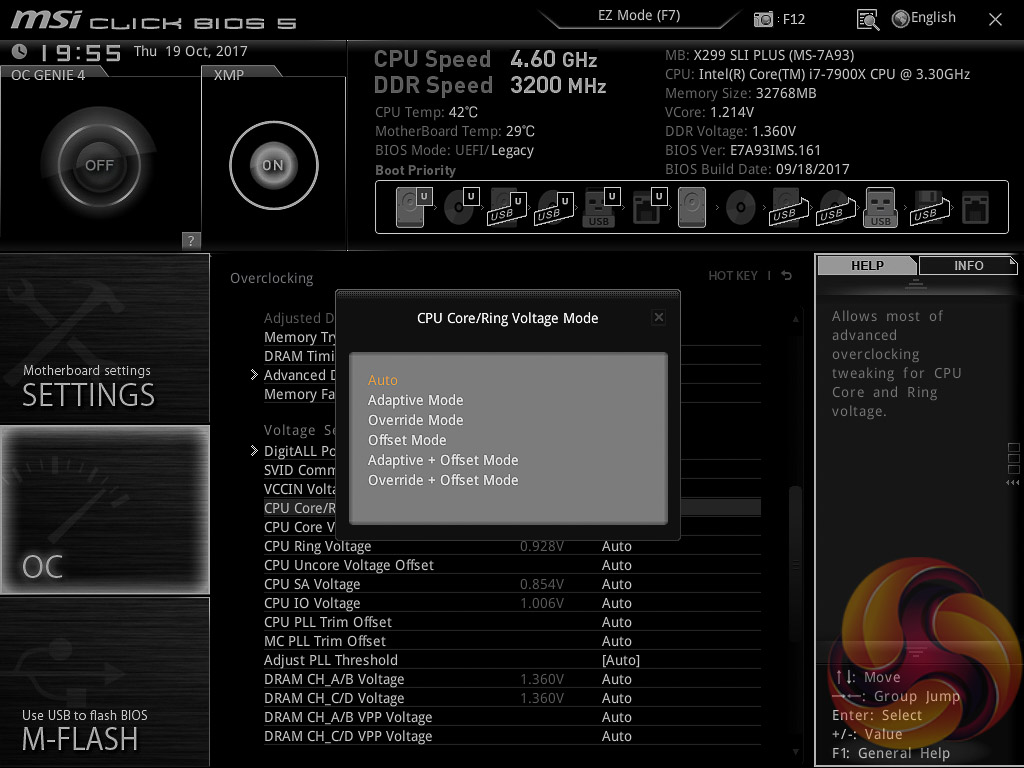Open the OC Genie question mark help
The image size is (1024, 768).
tap(191, 240)
